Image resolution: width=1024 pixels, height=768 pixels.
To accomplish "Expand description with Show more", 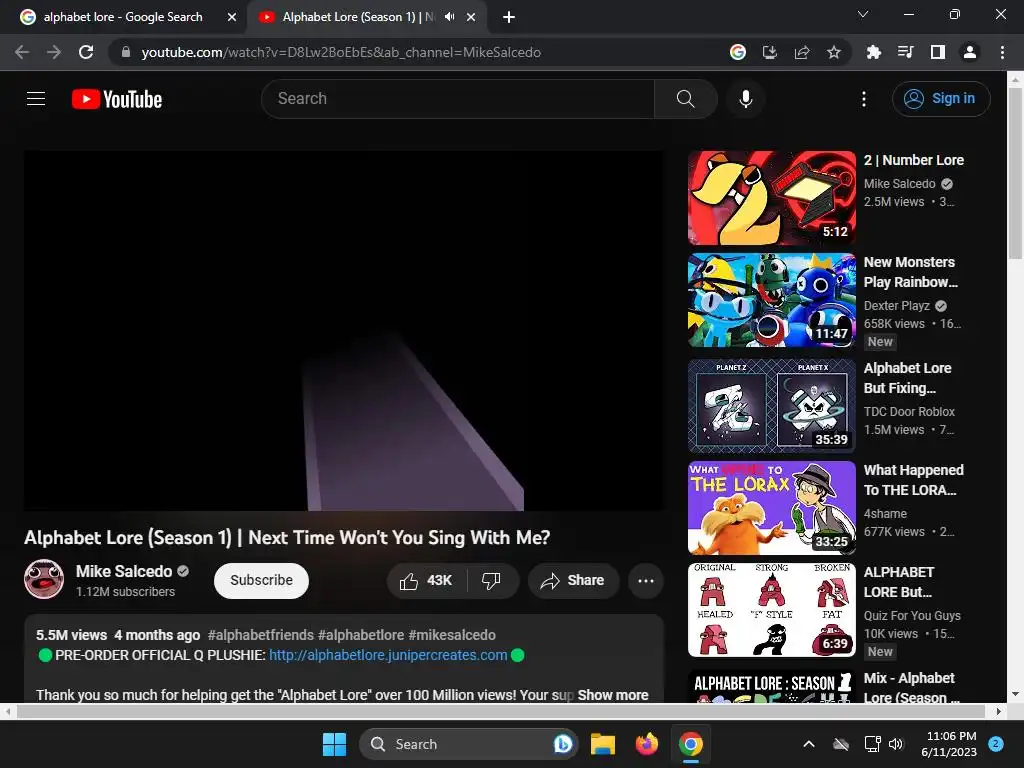I will coord(613,695).
